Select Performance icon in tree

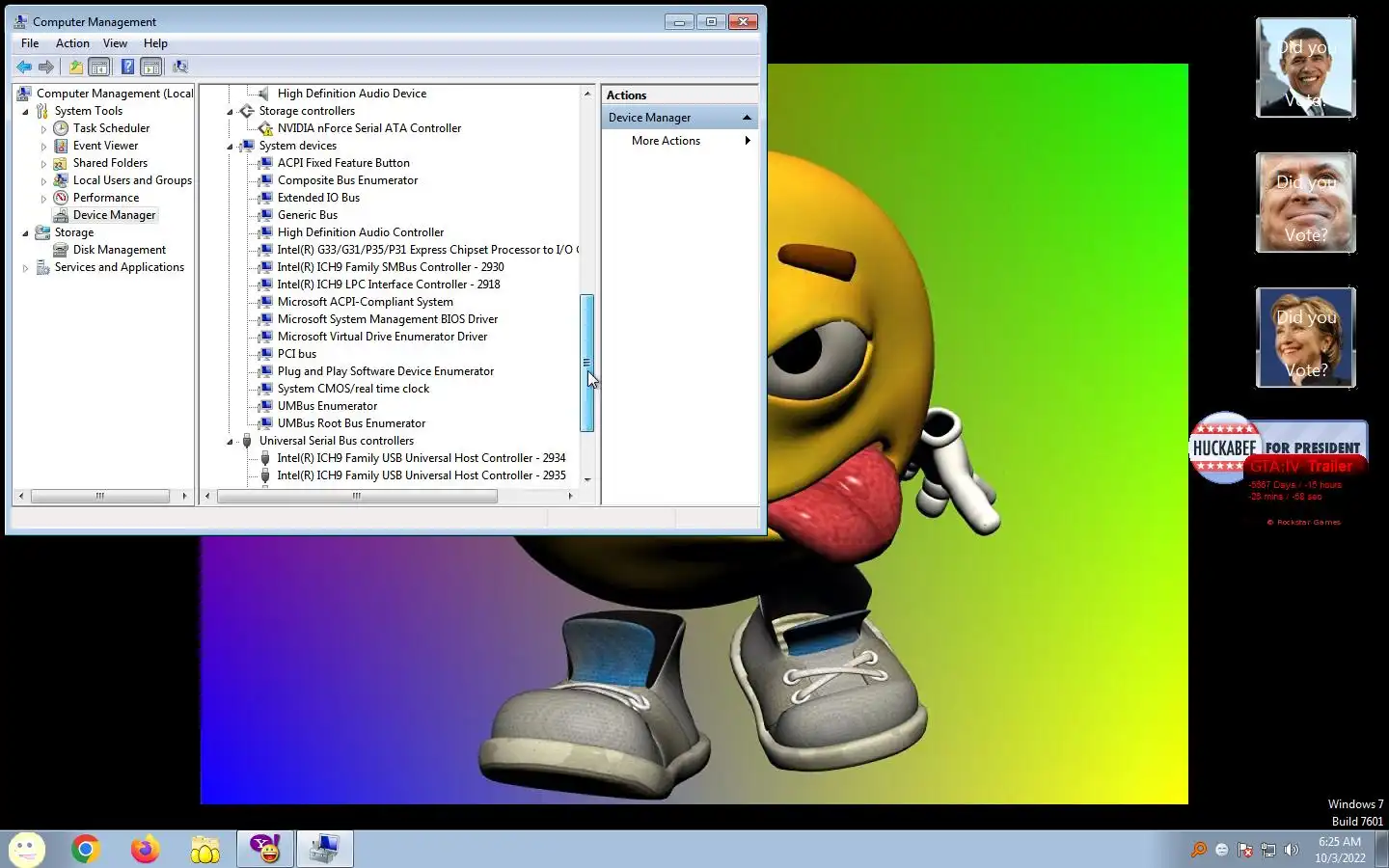tap(61, 198)
